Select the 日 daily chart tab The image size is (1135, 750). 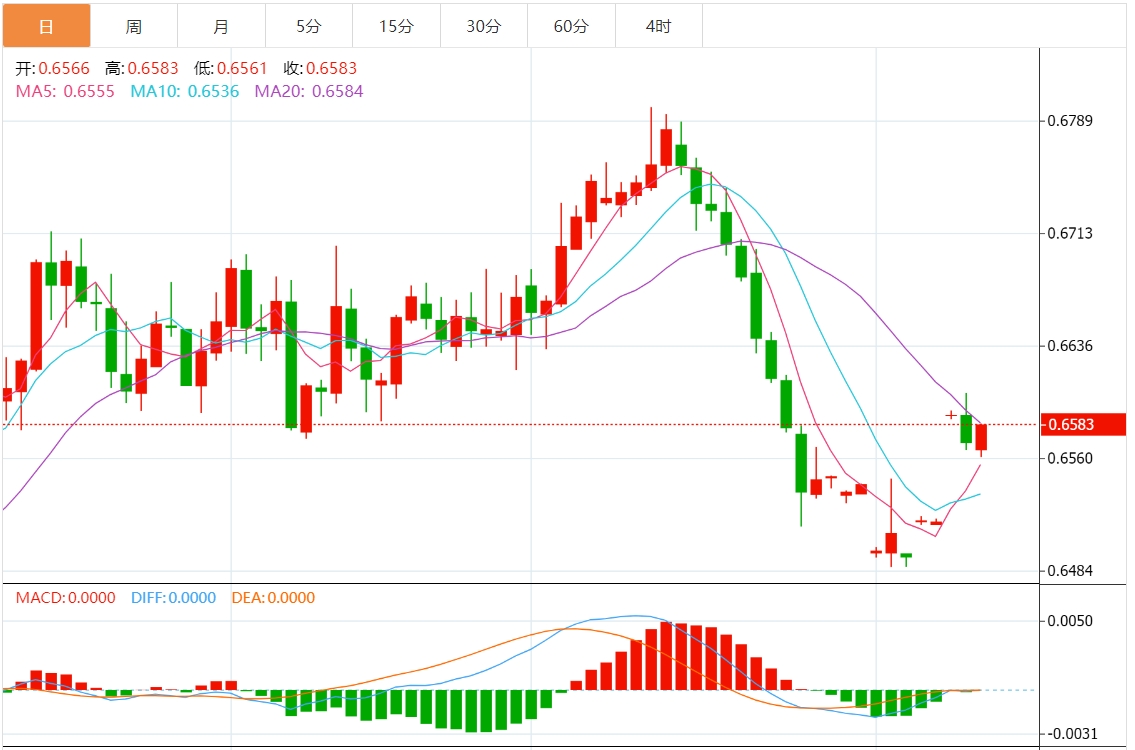[46, 26]
